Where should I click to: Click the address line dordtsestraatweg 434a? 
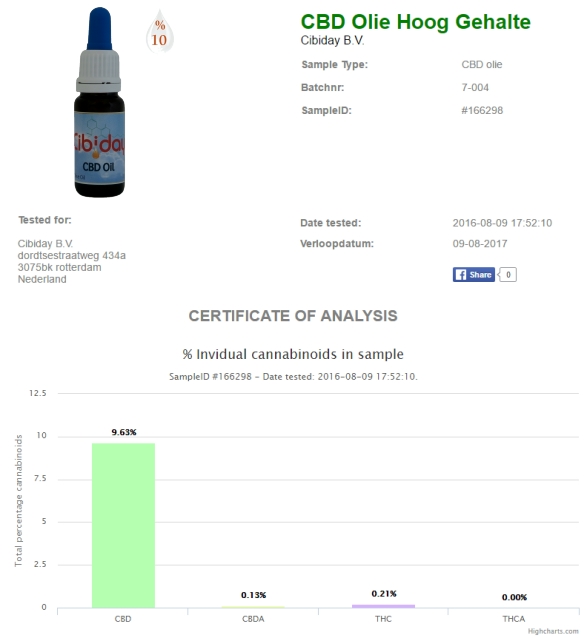tap(72, 256)
